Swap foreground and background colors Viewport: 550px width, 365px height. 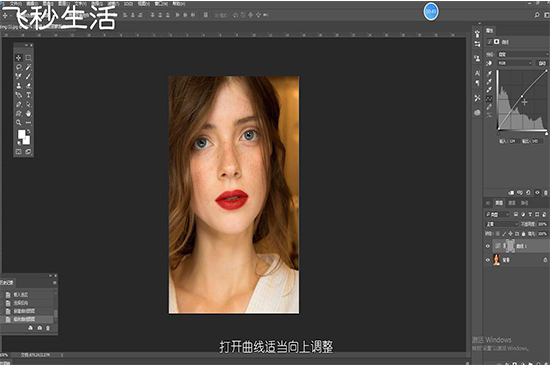29,131
